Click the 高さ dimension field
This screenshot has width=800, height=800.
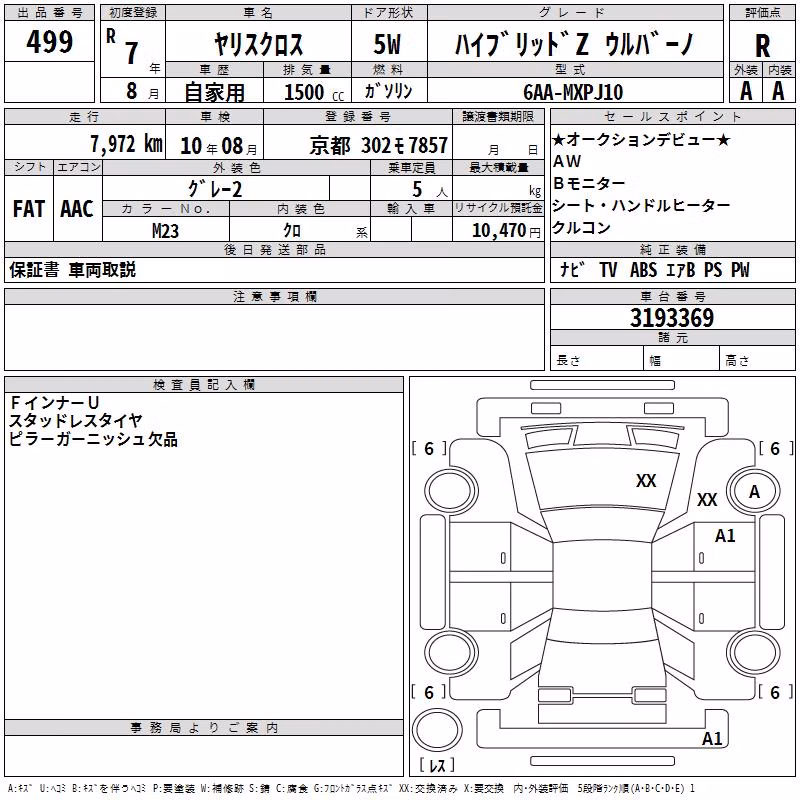[x=757, y=358]
